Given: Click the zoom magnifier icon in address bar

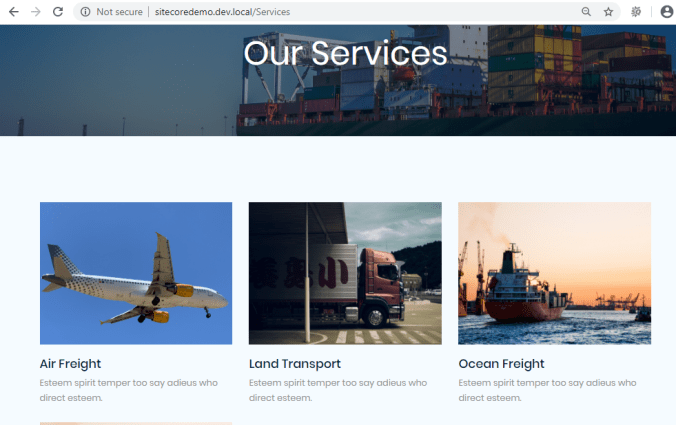Looking at the screenshot, I should [x=586, y=12].
